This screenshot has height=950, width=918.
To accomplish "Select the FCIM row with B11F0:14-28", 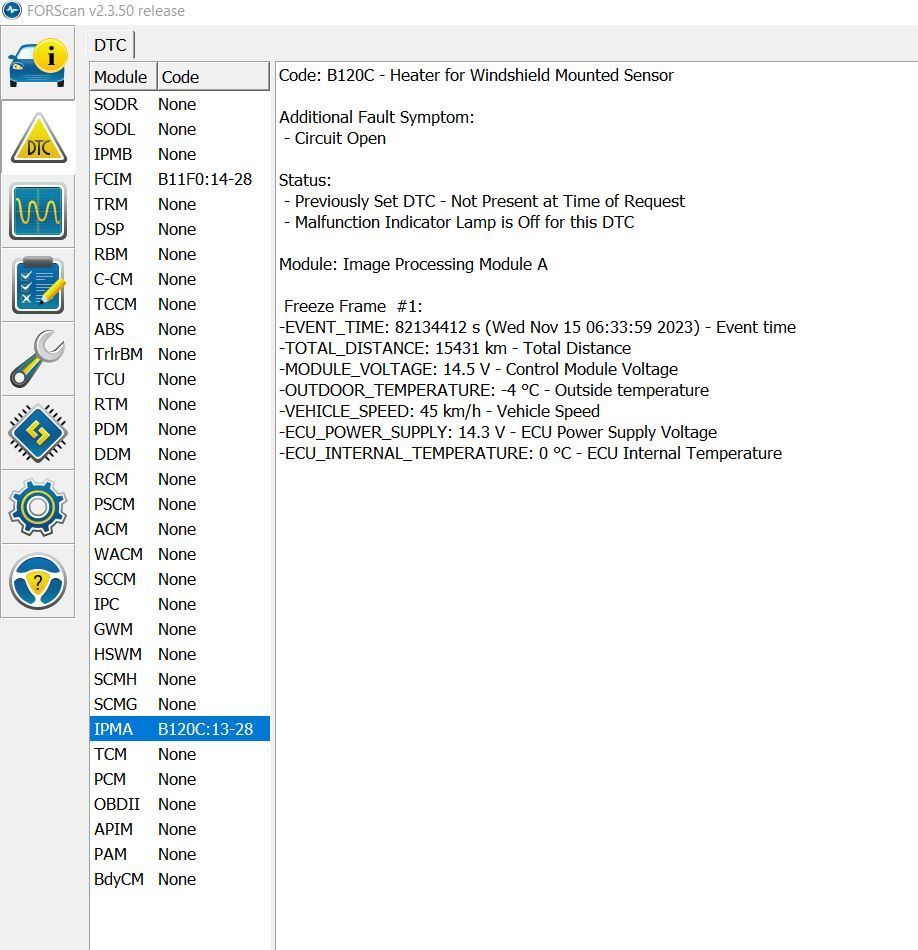I will (x=180, y=179).
